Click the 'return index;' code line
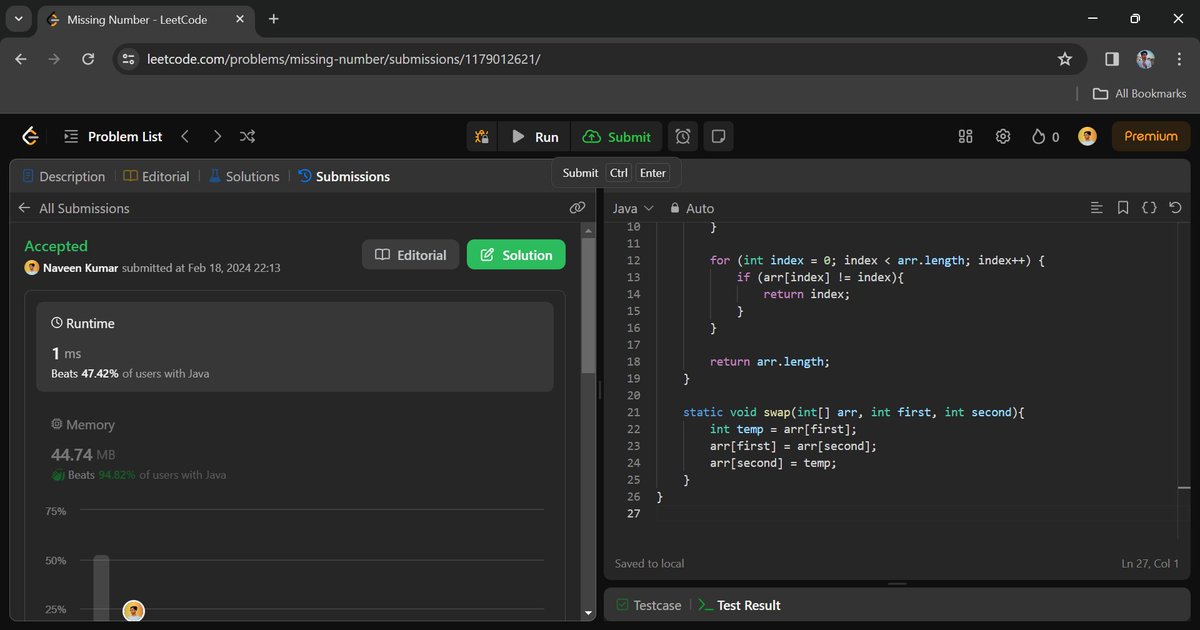1200x630 pixels. pos(806,294)
